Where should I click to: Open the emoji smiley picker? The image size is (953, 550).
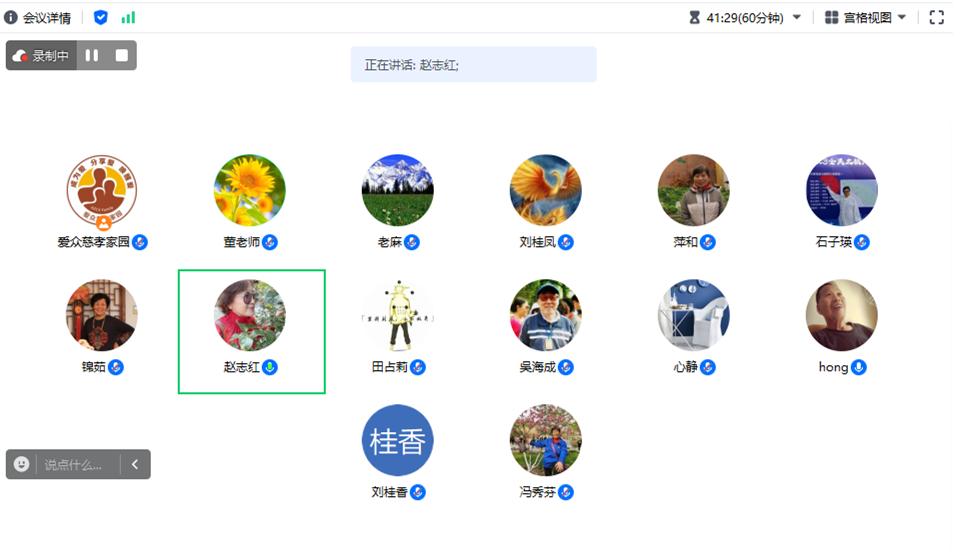pos(21,464)
